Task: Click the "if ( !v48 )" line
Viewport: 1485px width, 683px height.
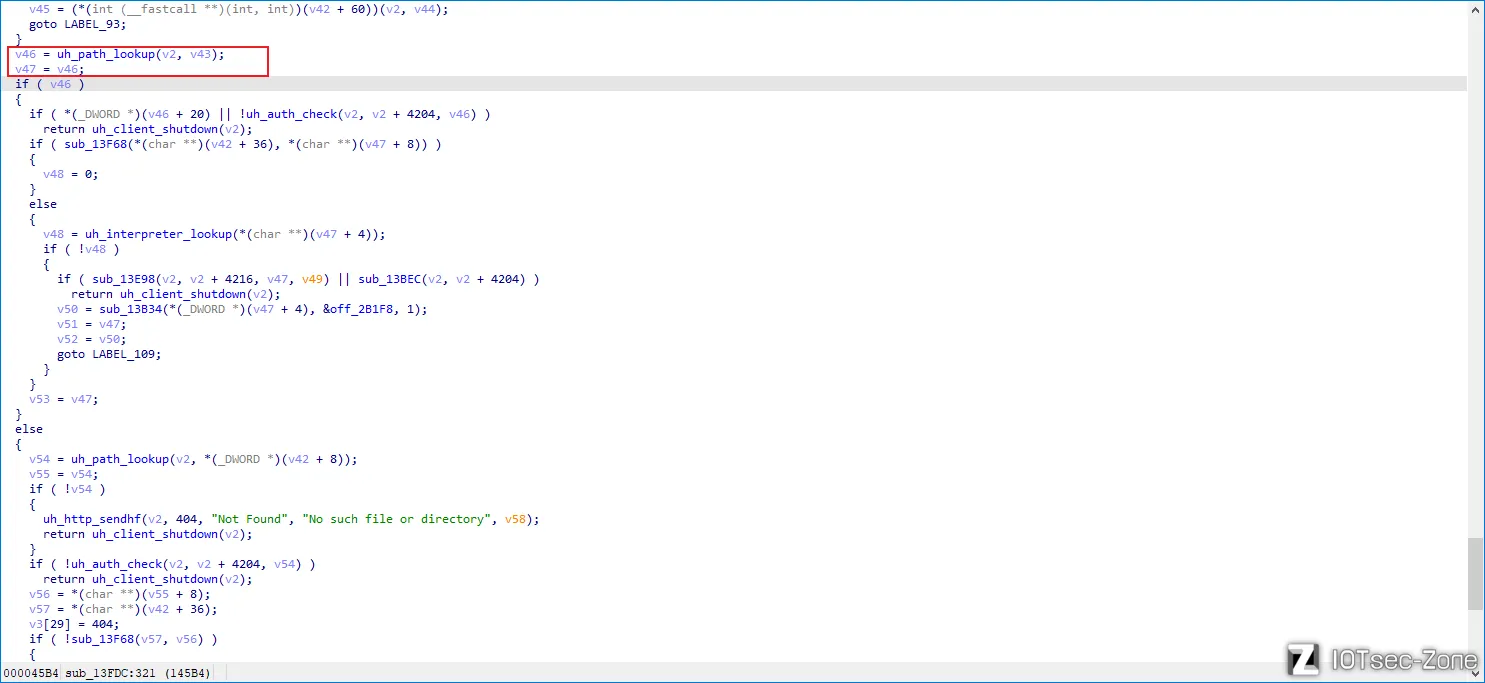Action: pyautogui.click(x=81, y=249)
